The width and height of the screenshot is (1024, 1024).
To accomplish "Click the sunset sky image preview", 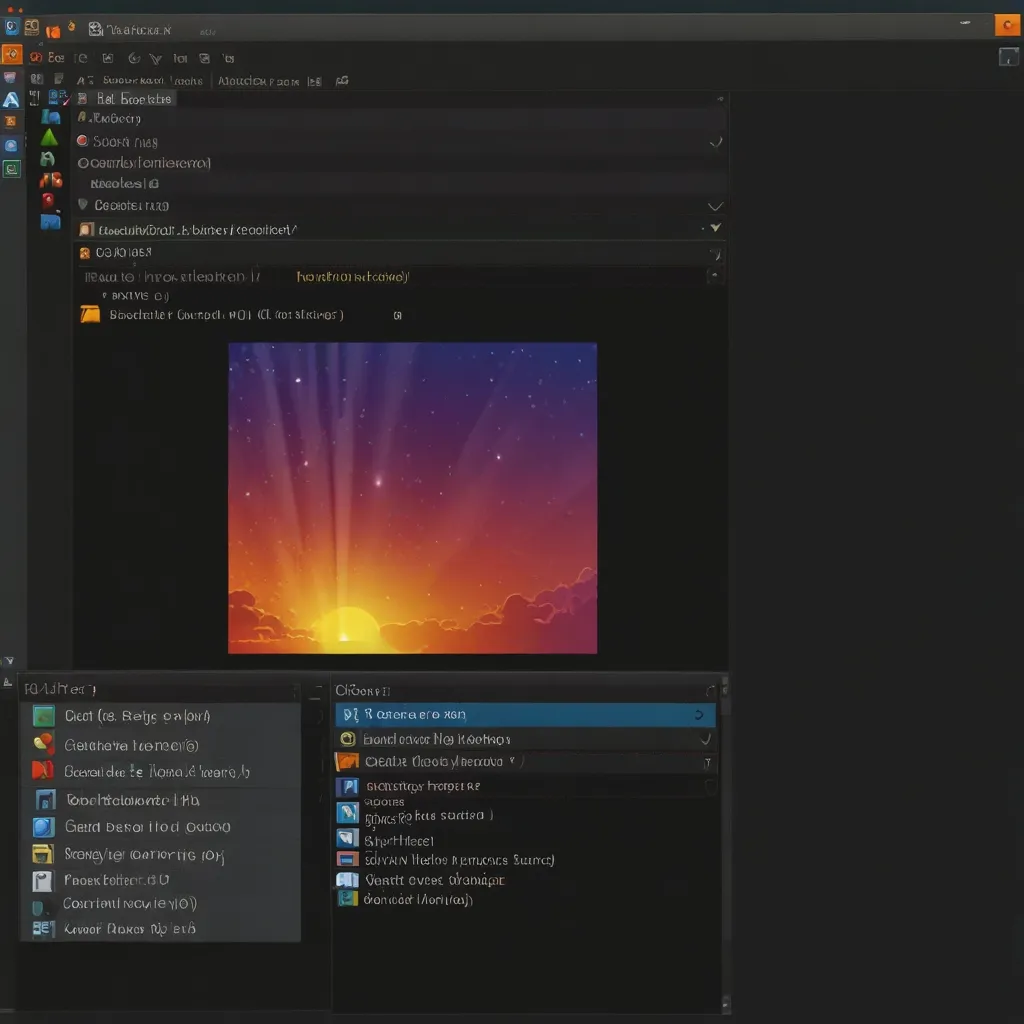I will 412,498.
